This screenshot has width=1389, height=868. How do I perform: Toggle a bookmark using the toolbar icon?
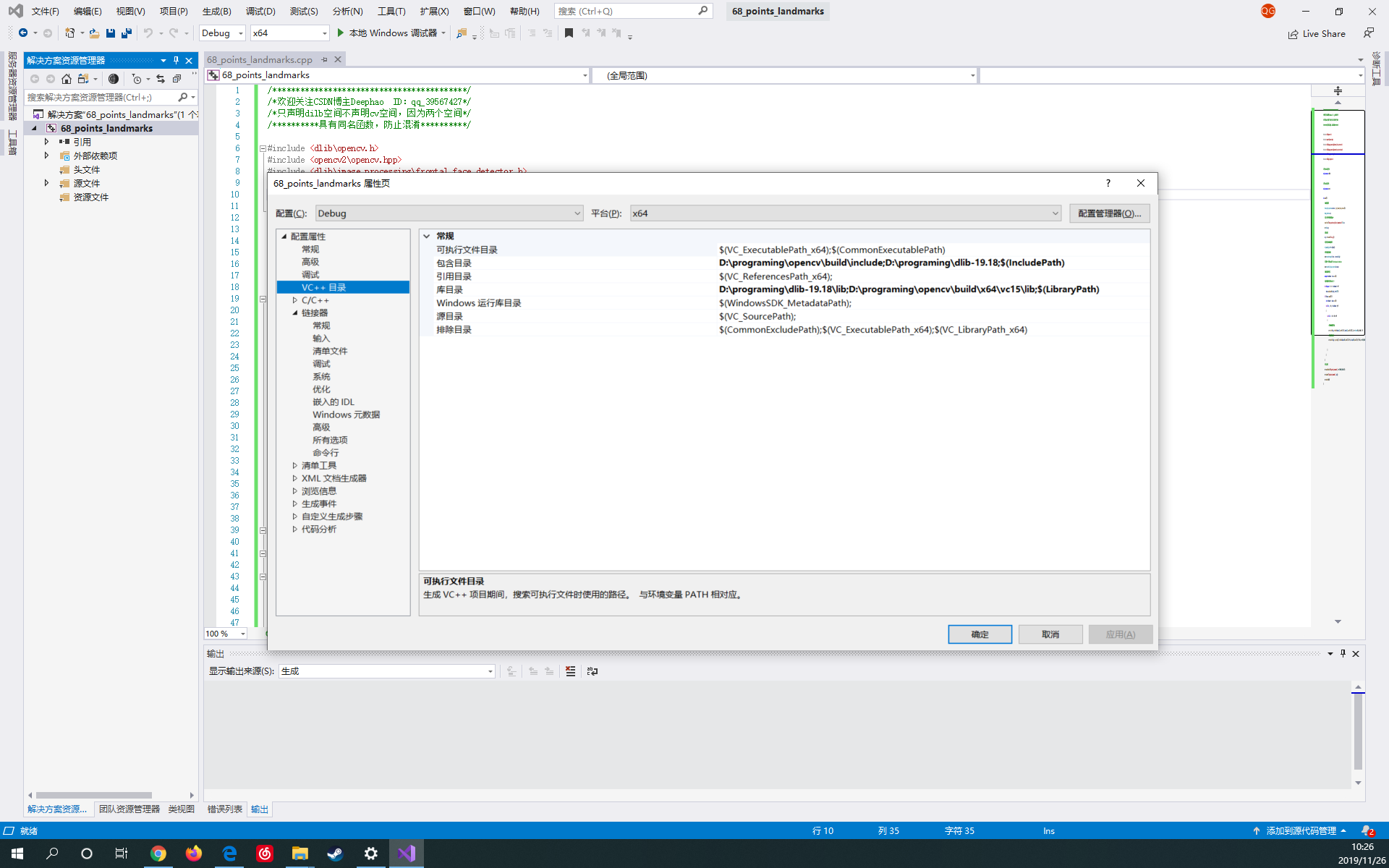[570, 33]
